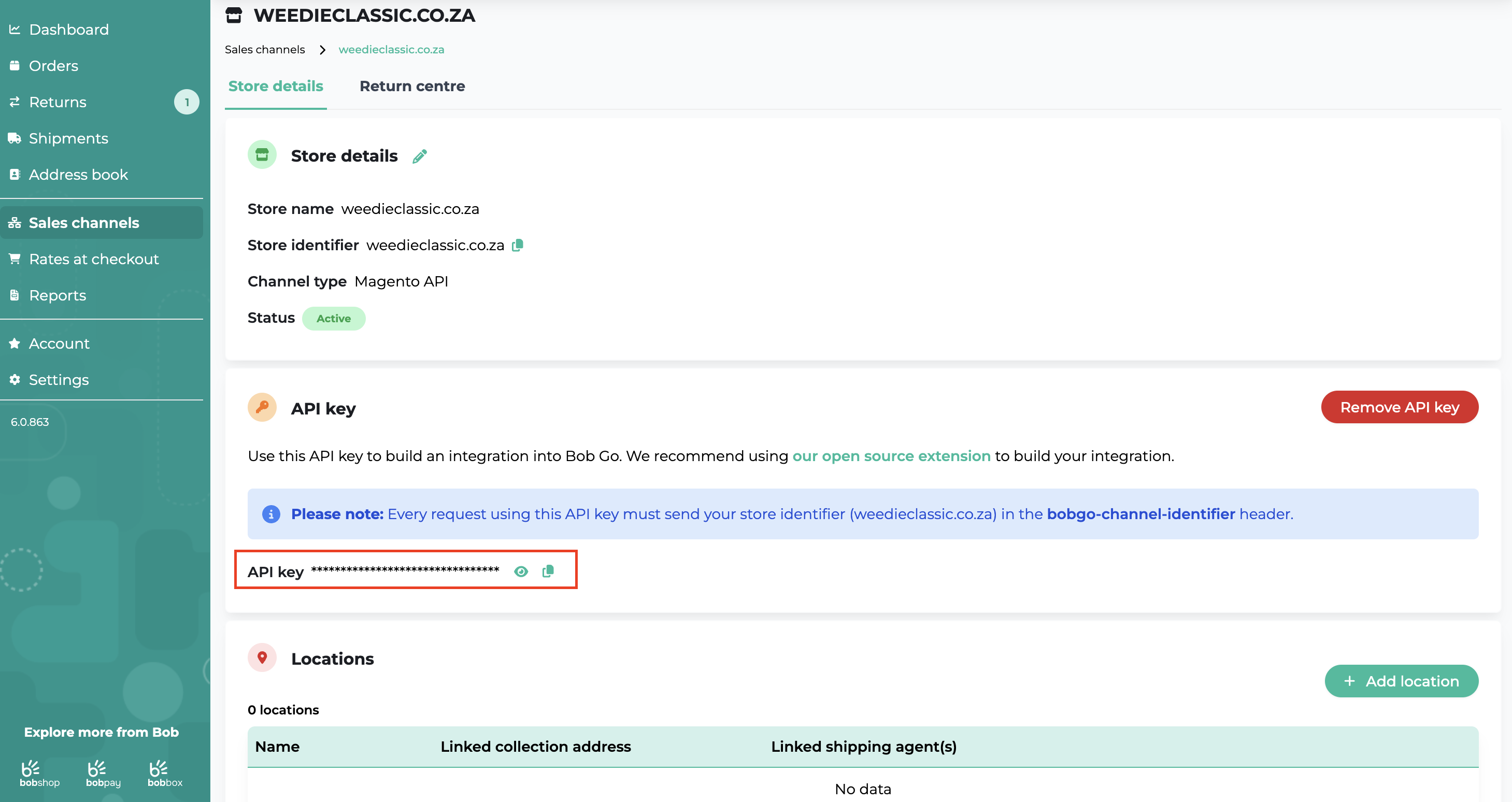
Task: Click the Orders box icon
Action: (x=15, y=66)
